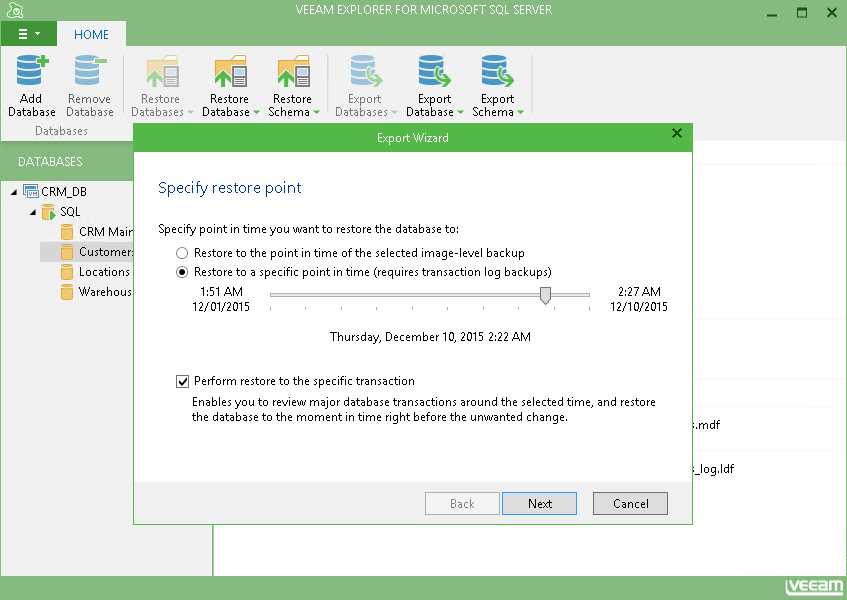
Task: Select the Locations database label
Action: coord(104,272)
